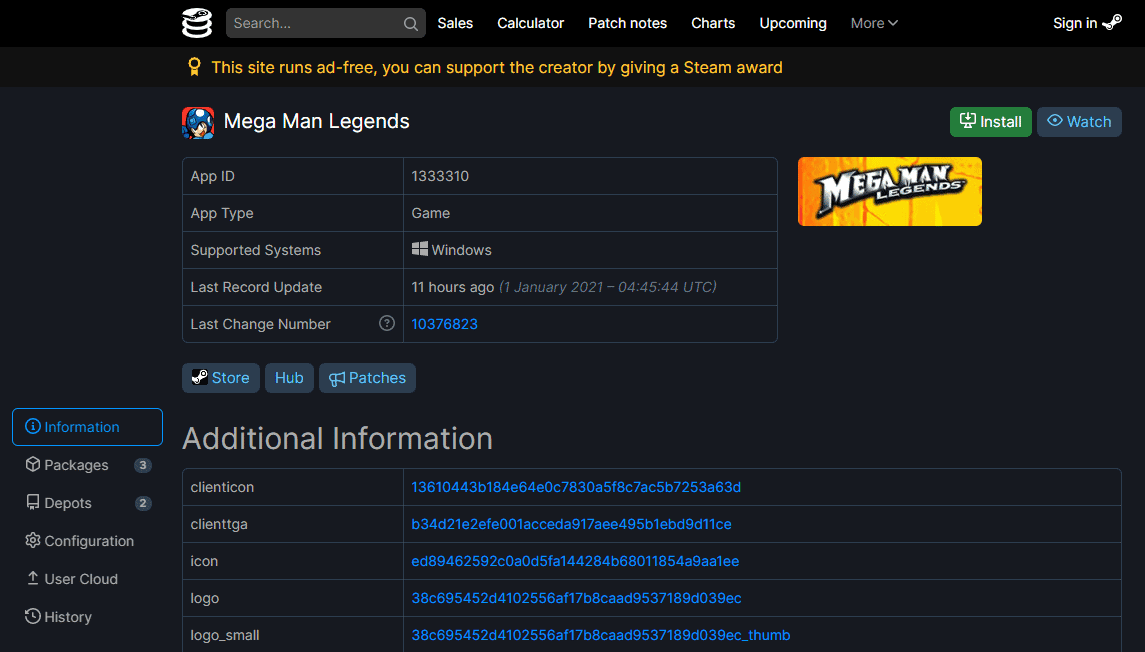Image resolution: width=1145 pixels, height=652 pixels.
Task: Open the clienttga hash link
Action: [571, 524]
